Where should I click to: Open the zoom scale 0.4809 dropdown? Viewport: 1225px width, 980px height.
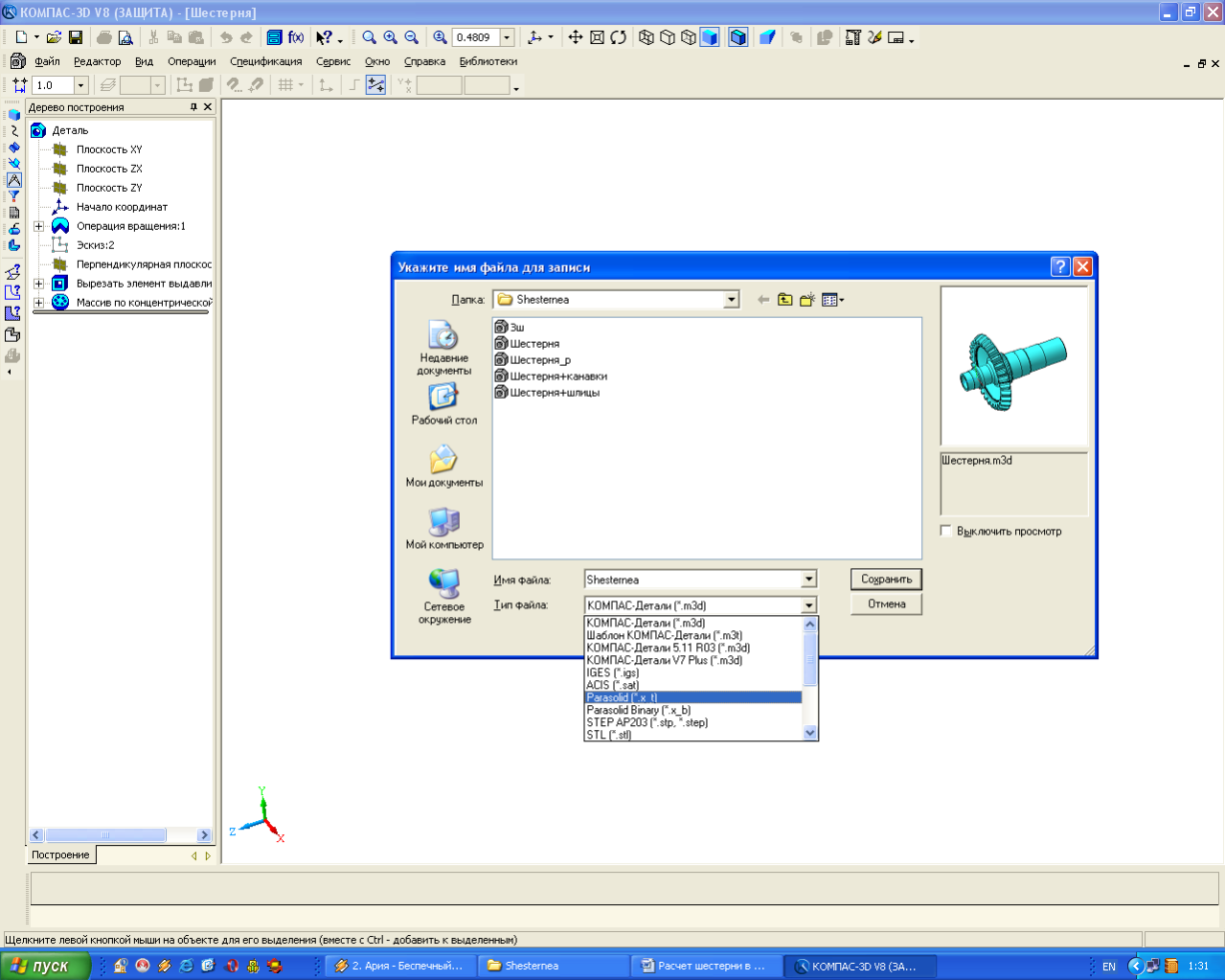pyautogui.click(x=507, y=37)
